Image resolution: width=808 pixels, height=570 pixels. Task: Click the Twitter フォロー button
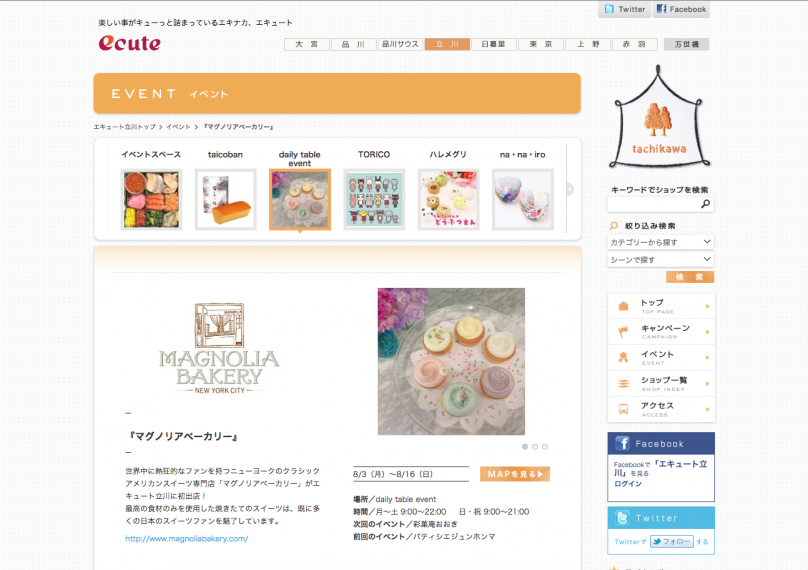pos(672,542)
